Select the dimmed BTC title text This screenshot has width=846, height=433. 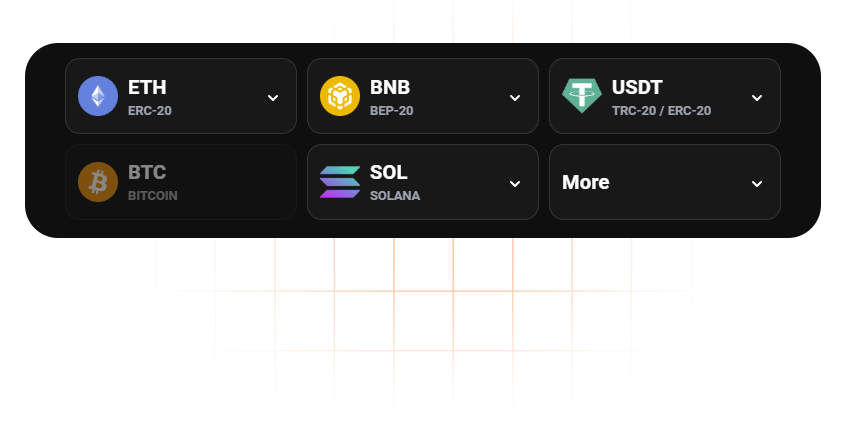[x=147, y=172]
